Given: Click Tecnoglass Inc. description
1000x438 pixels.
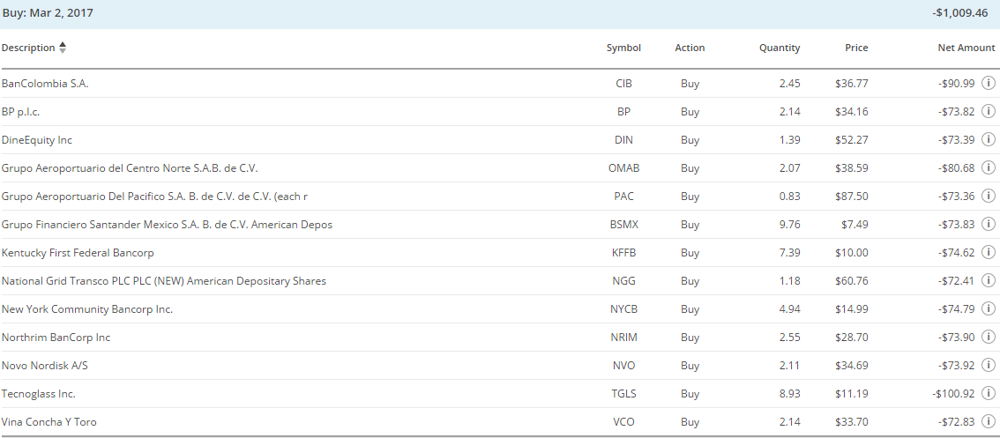Looking at the screenshot, I should click(x=38, y=393).
